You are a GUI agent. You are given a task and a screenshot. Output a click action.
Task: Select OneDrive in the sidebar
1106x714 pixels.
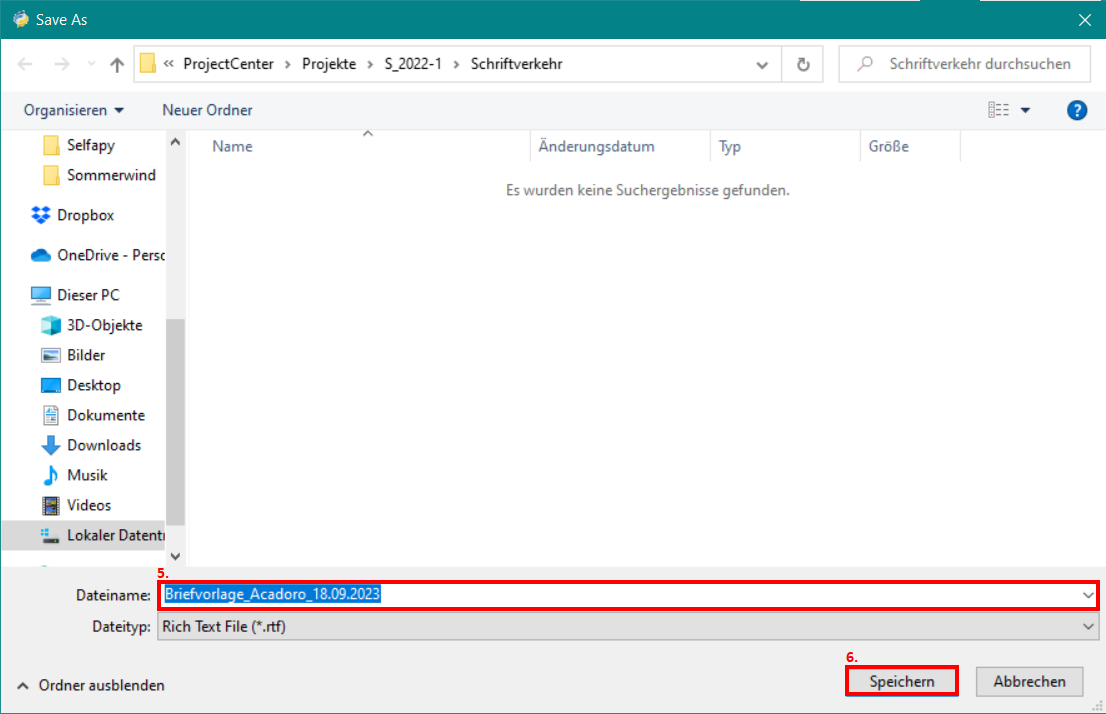pos(98,255)
